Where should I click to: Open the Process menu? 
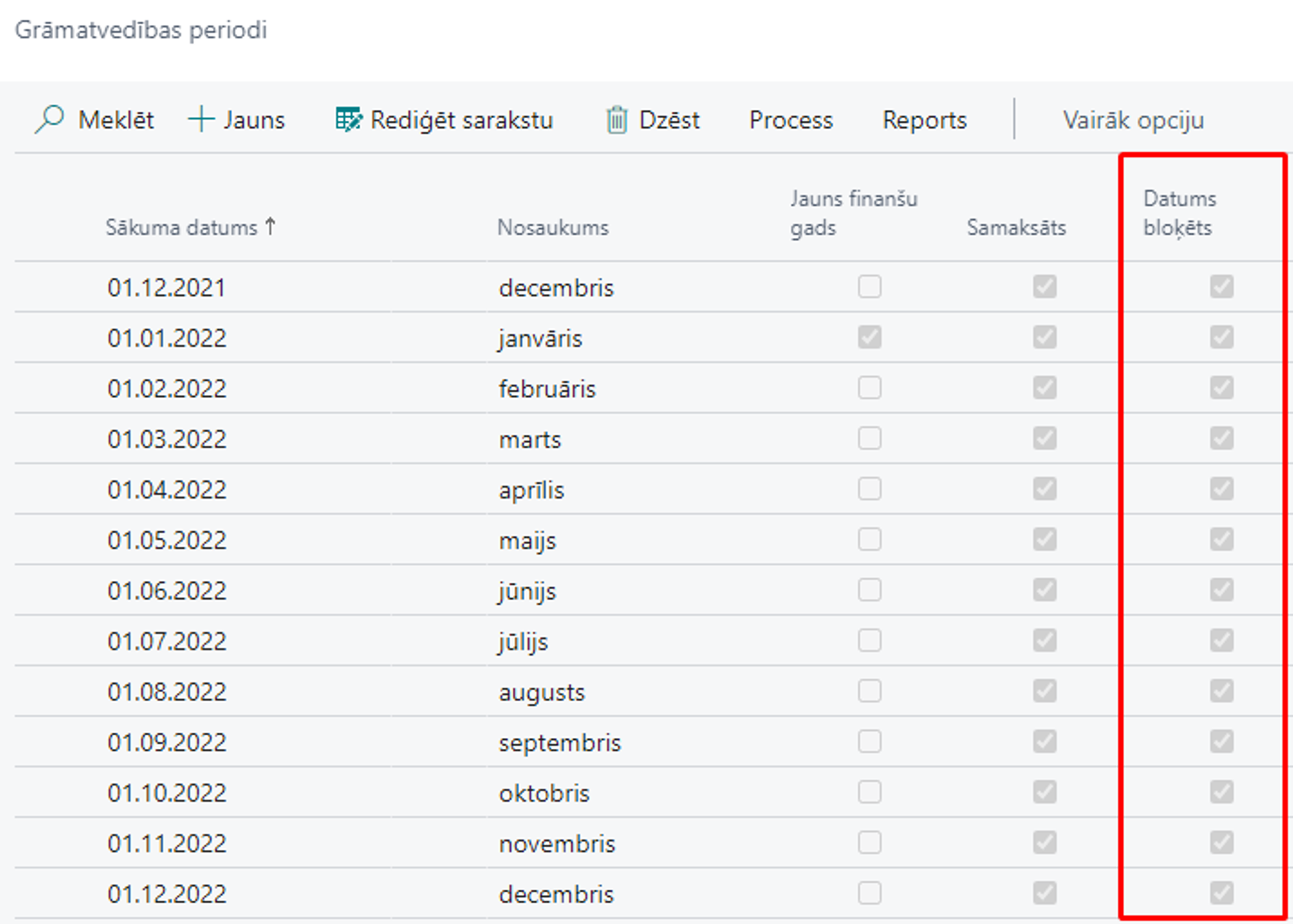tap(791, 120)
